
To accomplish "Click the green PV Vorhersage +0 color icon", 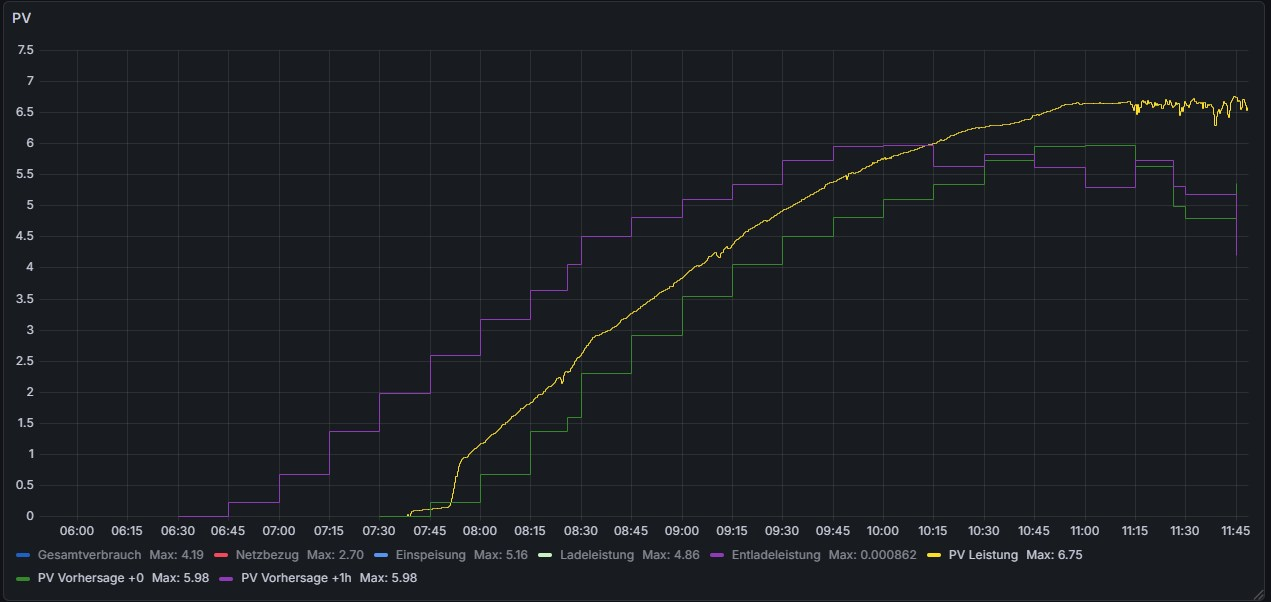I will (23, 578).
